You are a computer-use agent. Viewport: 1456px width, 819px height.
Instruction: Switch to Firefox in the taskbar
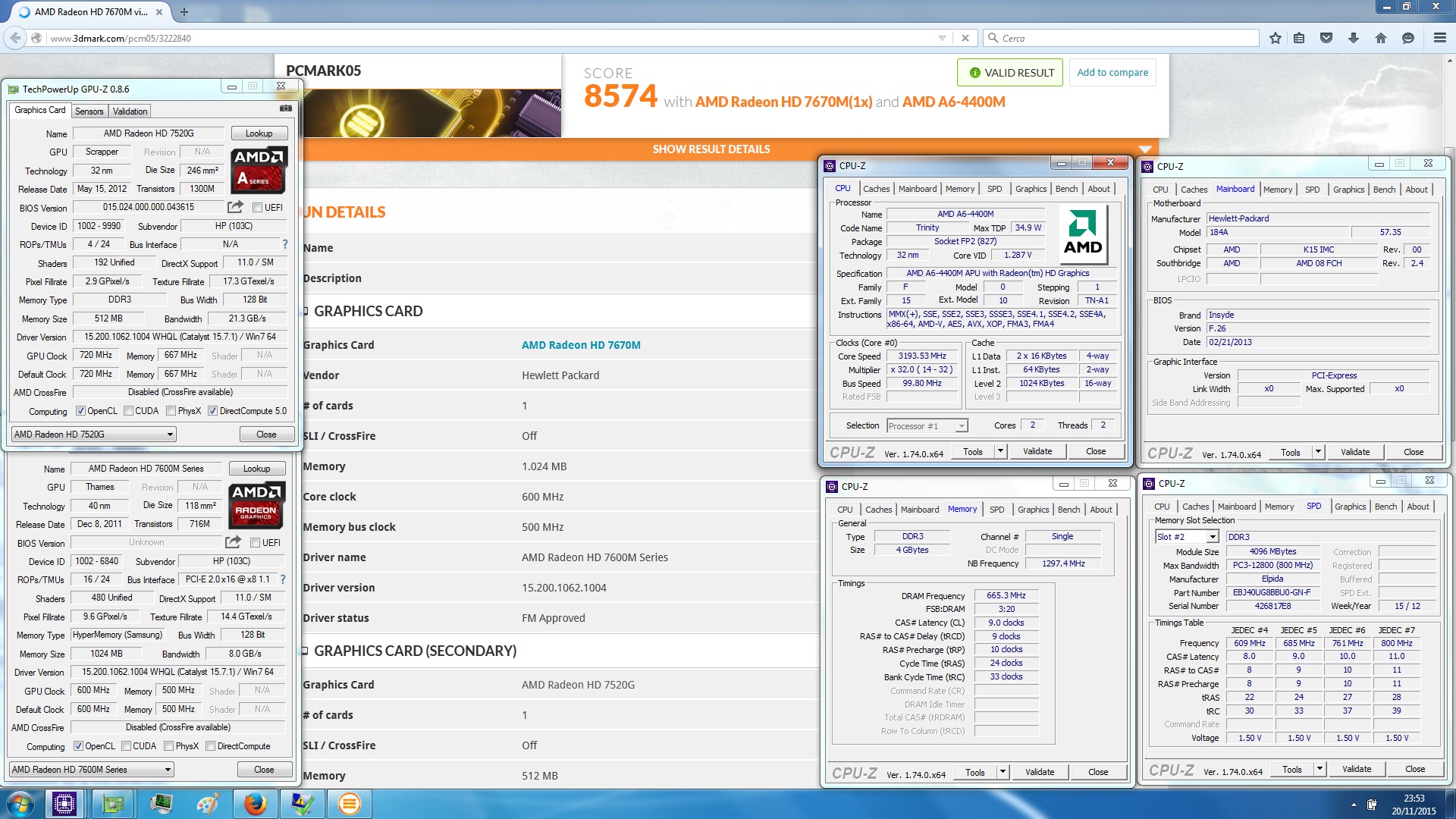click(256, 804)
